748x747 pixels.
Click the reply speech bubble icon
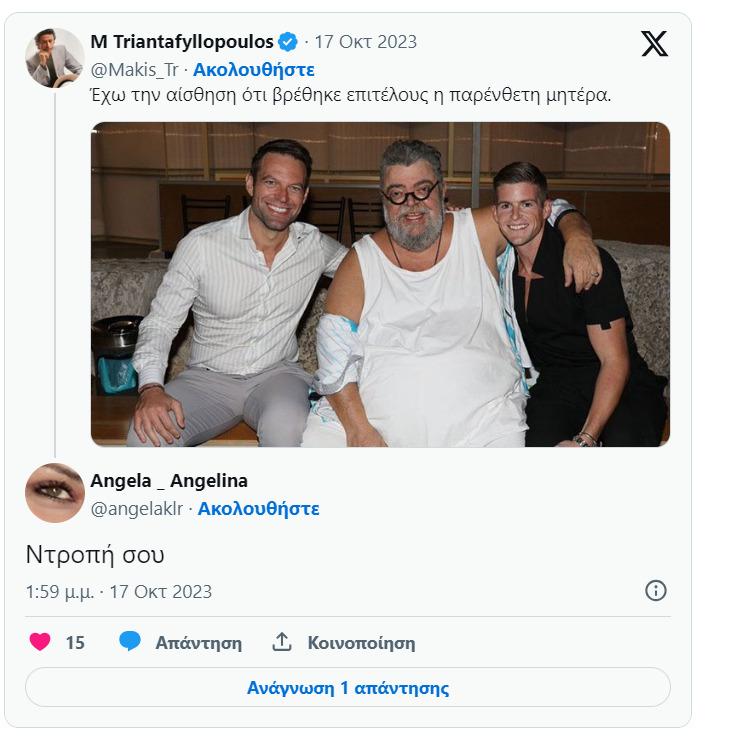coord(130,642)
